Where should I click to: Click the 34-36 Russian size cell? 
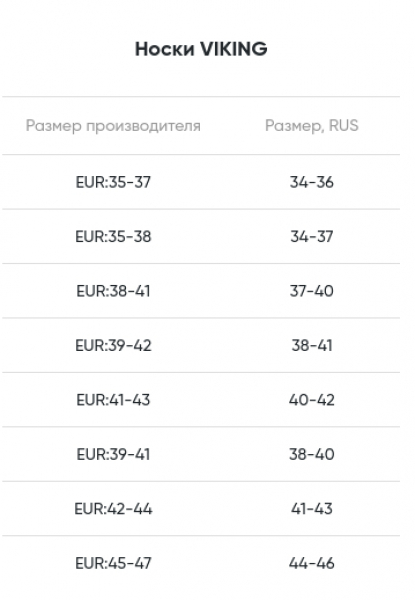pos(312,182)
